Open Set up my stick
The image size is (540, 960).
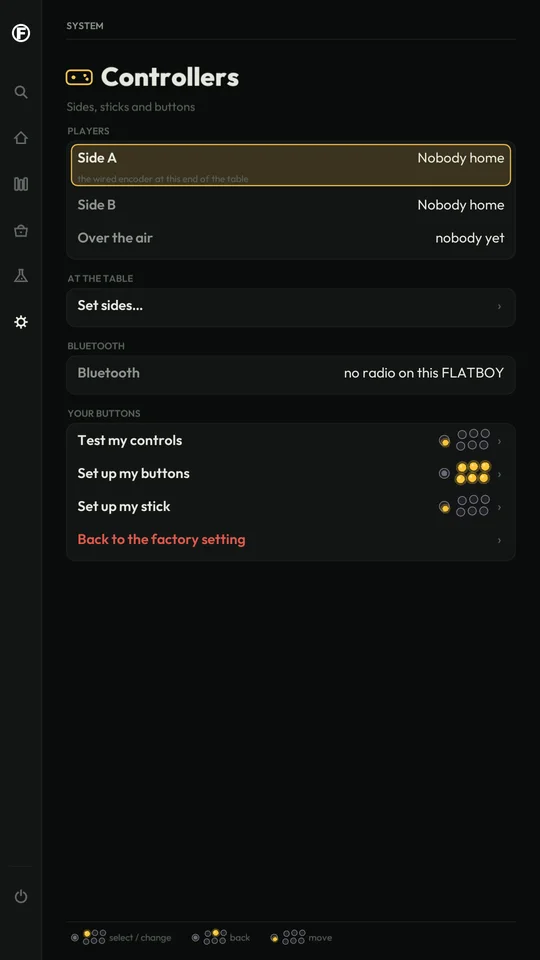click(291, 507)
